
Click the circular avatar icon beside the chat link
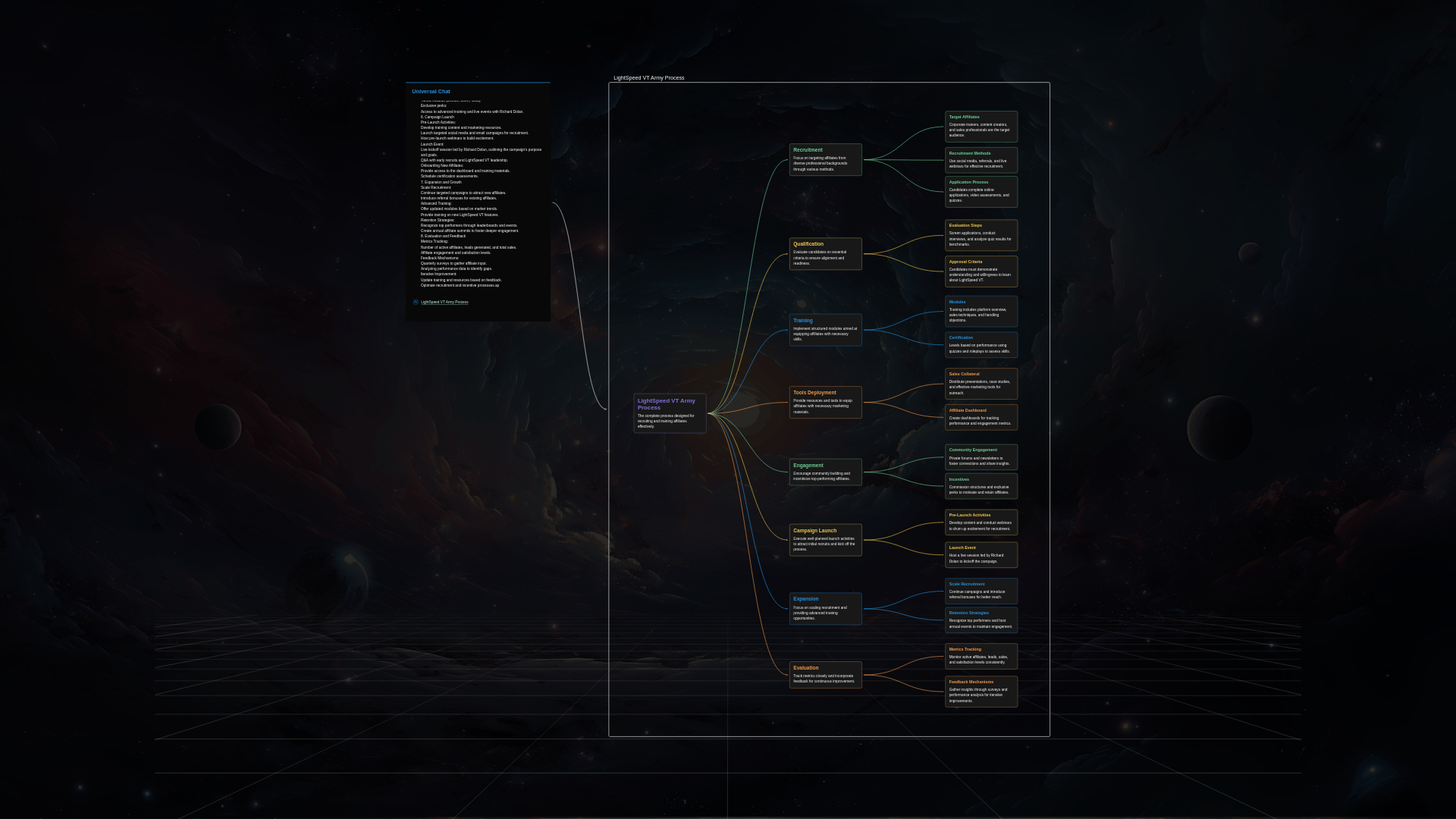click(416, 302)
